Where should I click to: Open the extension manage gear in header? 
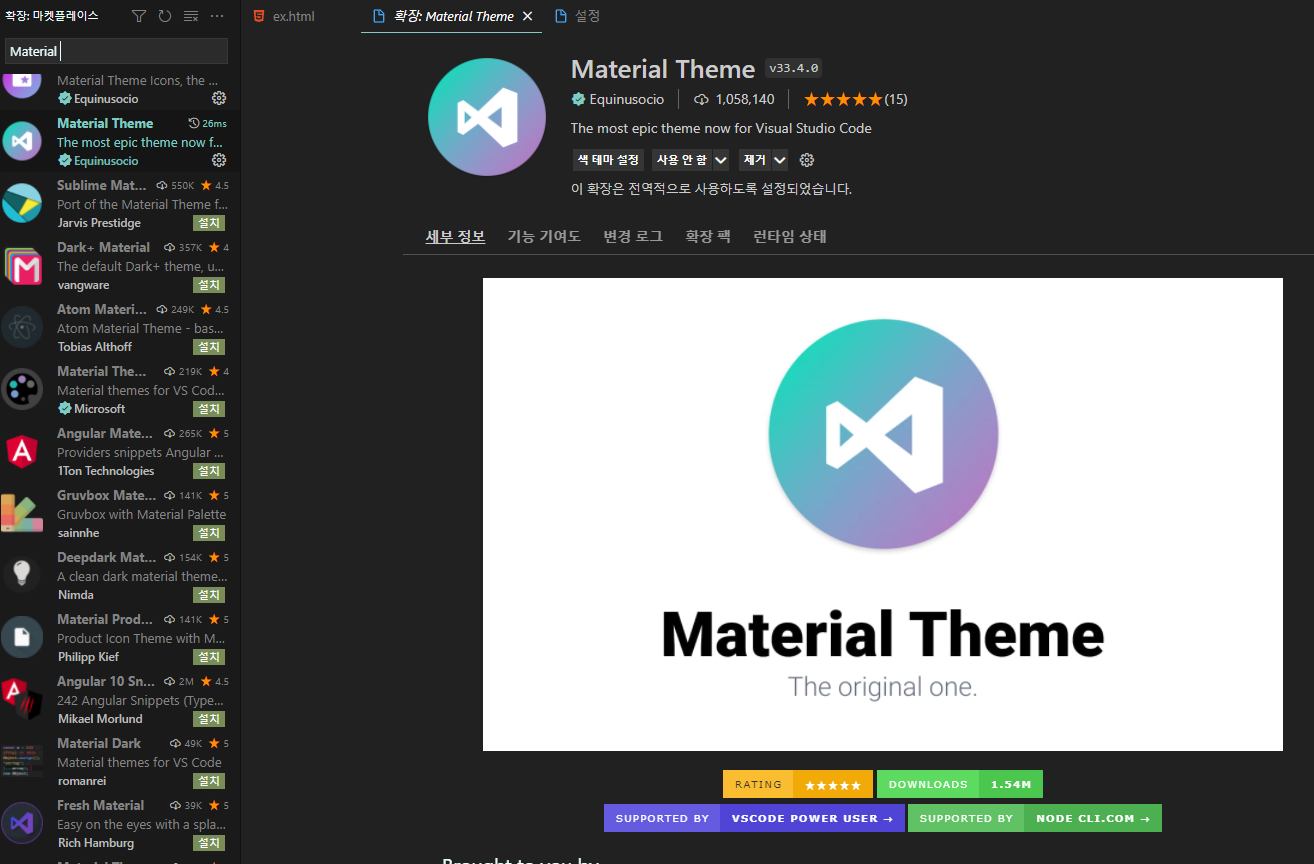pos(807,160)
